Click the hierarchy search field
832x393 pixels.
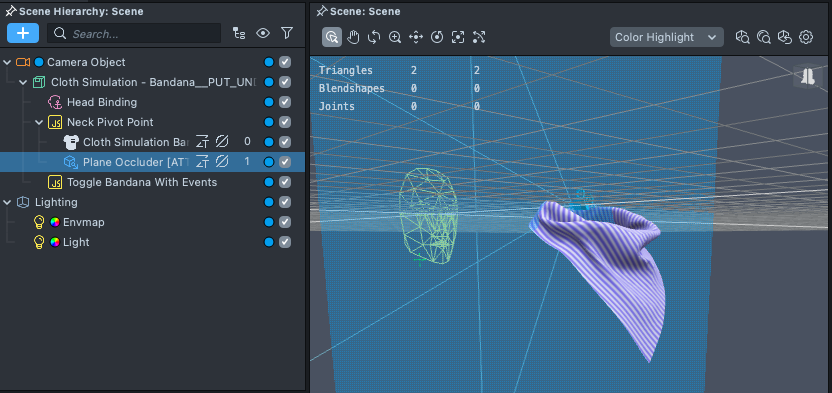[x=134, y=33]
